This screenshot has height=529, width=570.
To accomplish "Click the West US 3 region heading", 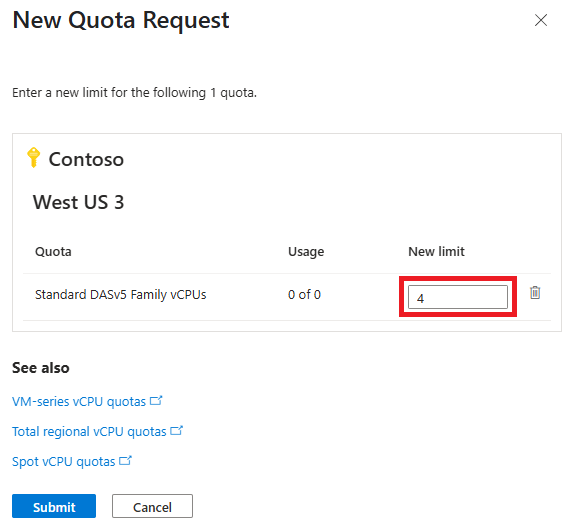I will point(79,202).
